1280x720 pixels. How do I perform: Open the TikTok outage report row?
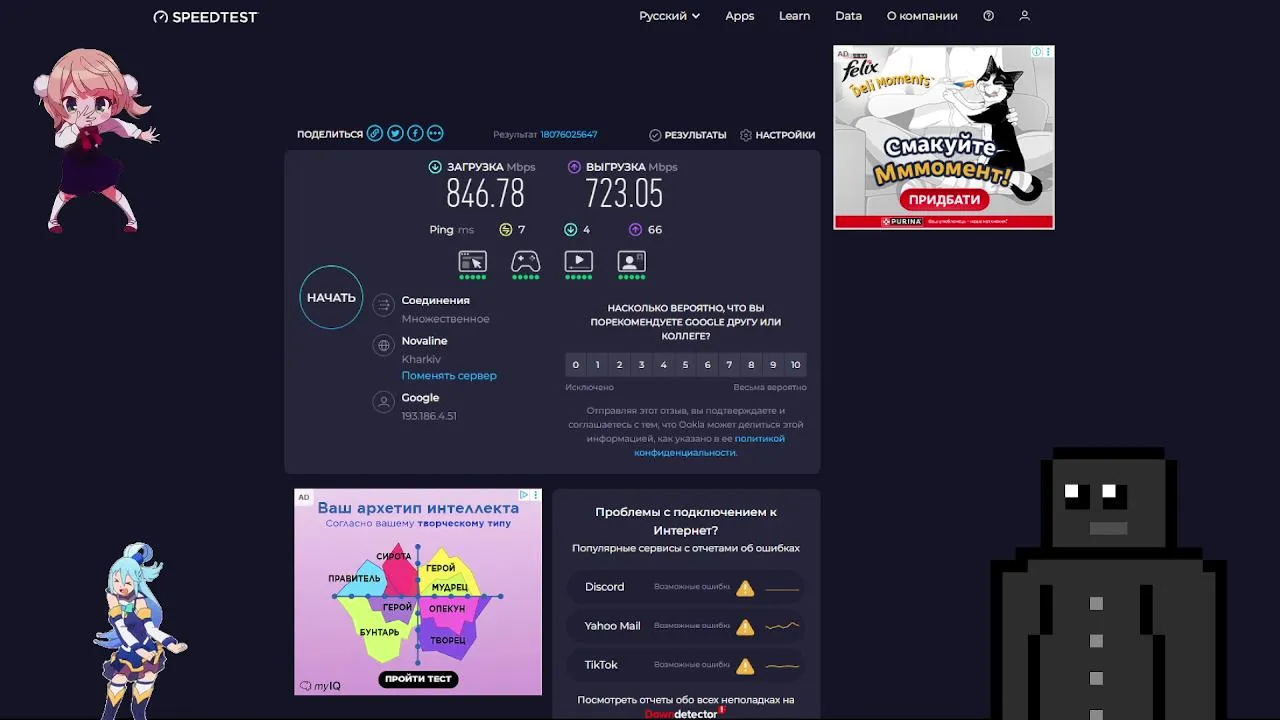[686, 665]
